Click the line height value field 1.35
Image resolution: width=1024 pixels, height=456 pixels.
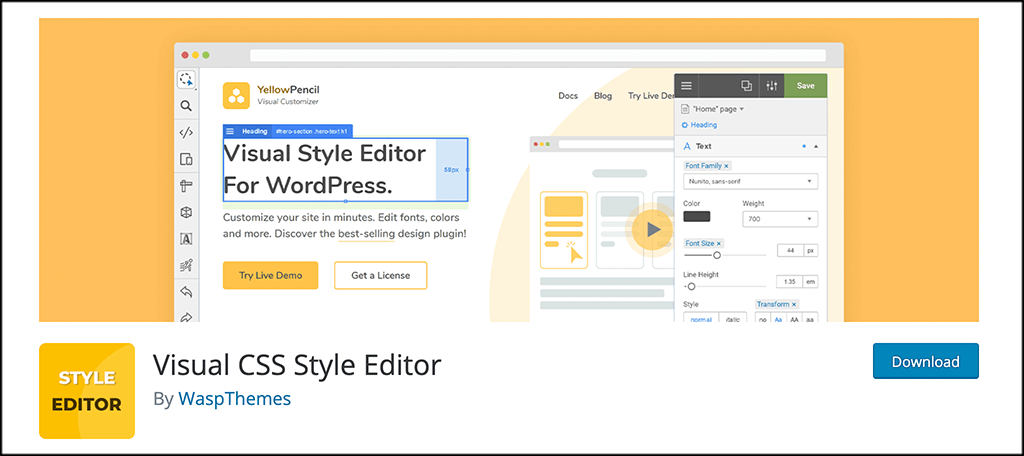[x=790, y=282]
